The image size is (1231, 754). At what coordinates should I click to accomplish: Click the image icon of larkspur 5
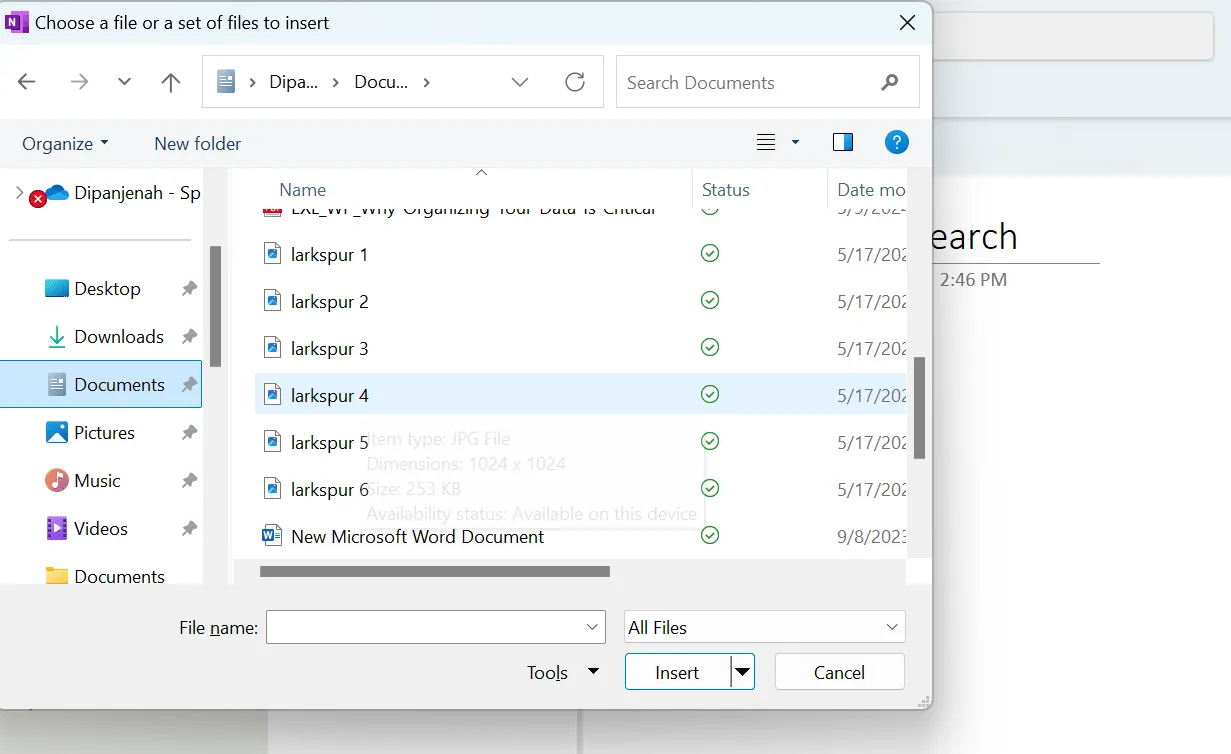[x=272, y=441]
